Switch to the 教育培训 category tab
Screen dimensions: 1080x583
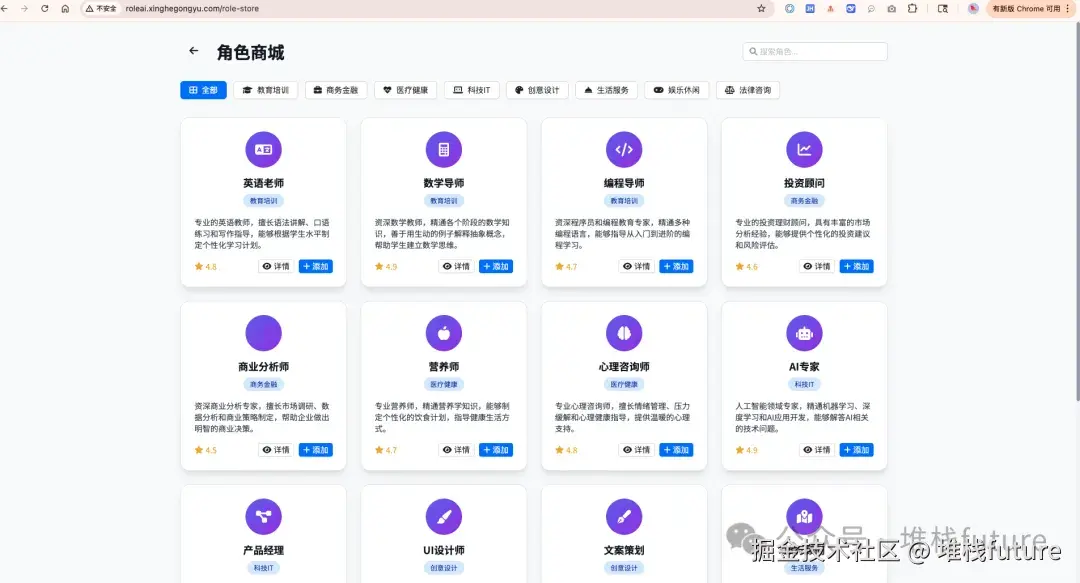coord(266,89)
